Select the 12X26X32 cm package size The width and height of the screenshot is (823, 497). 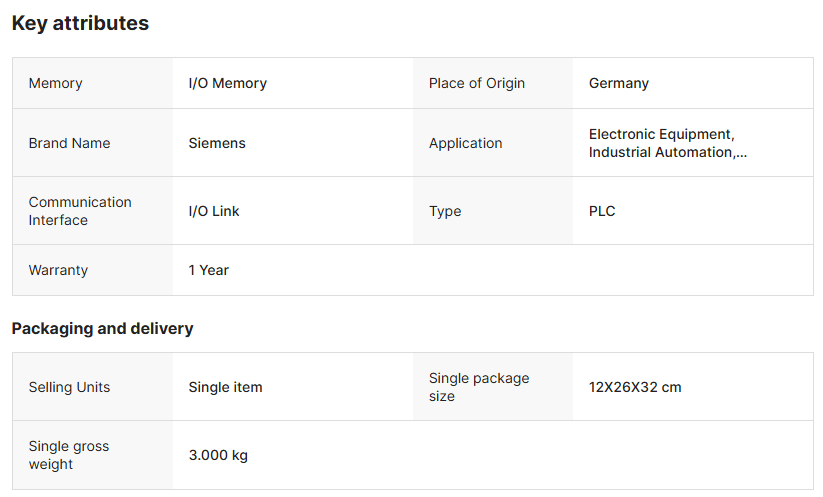pyautogui.click(x=634, y=387)
